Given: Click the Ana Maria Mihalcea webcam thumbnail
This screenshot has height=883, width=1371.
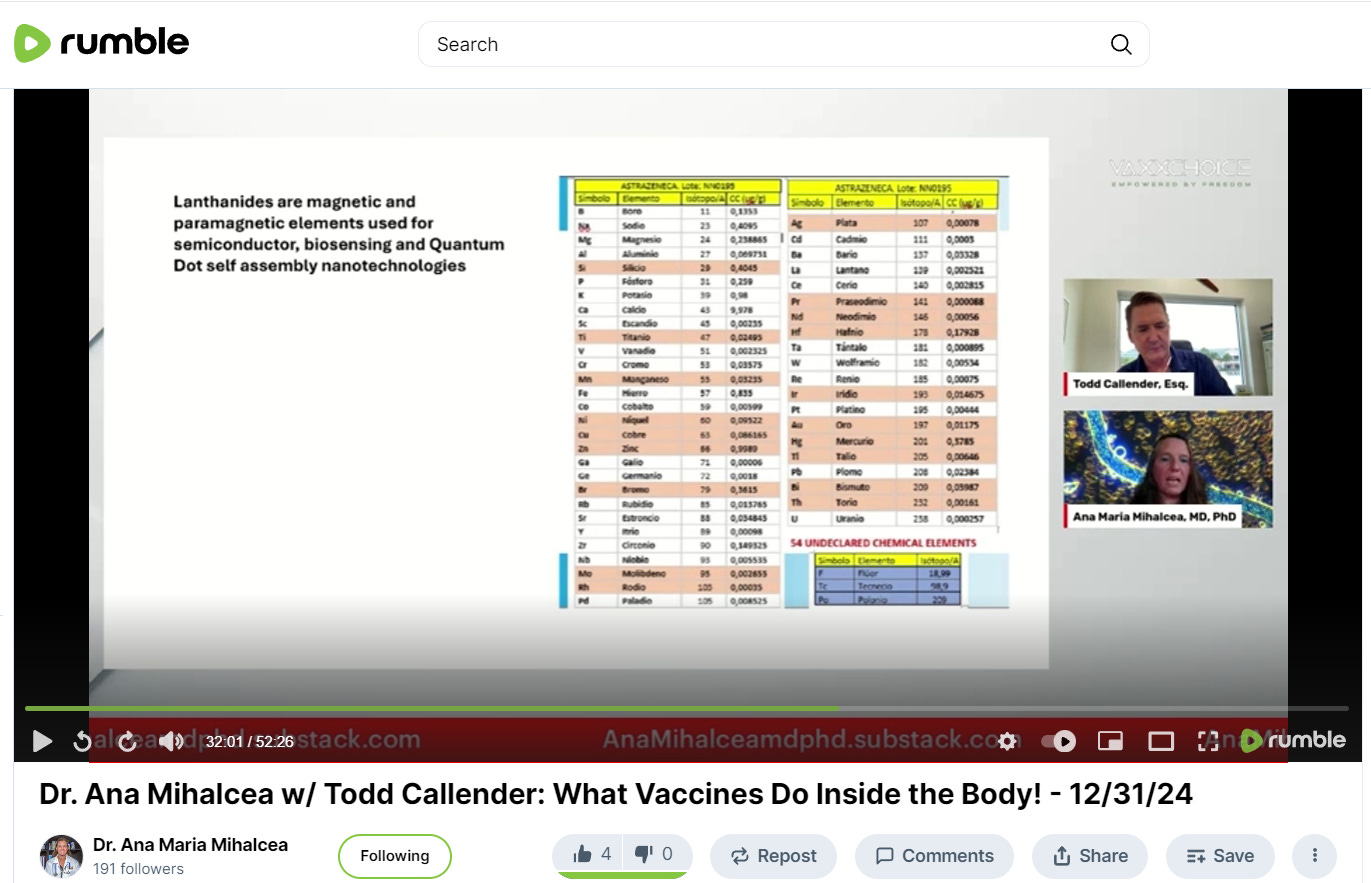Looking at the screenshot, I should [1168, 469].
